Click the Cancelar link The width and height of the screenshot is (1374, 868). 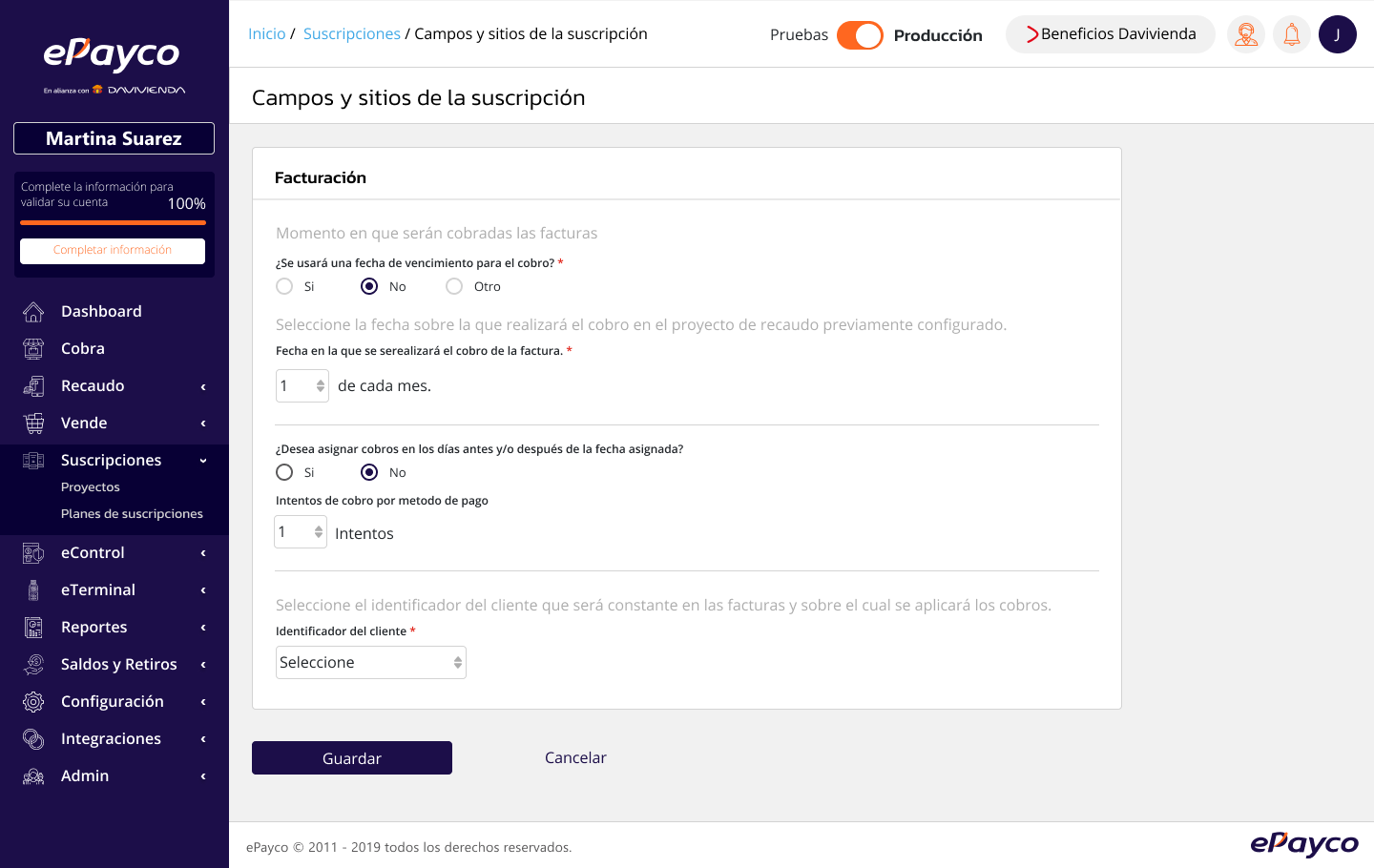[575, 758]
